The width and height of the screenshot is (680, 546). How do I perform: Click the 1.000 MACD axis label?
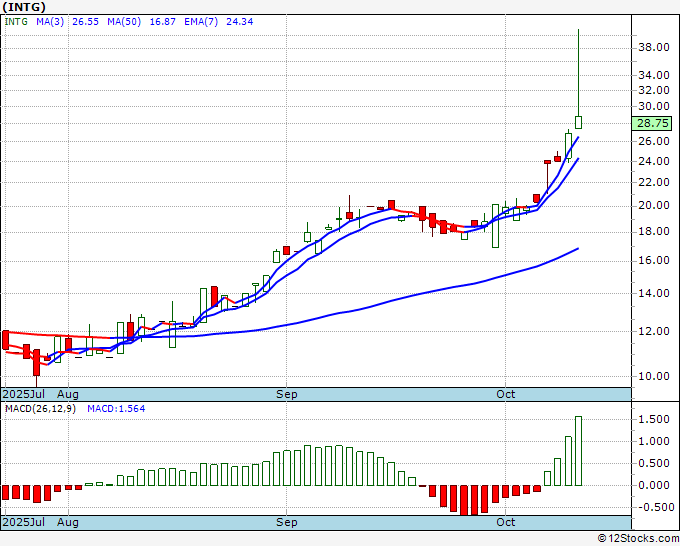click(x=654, y=441)
